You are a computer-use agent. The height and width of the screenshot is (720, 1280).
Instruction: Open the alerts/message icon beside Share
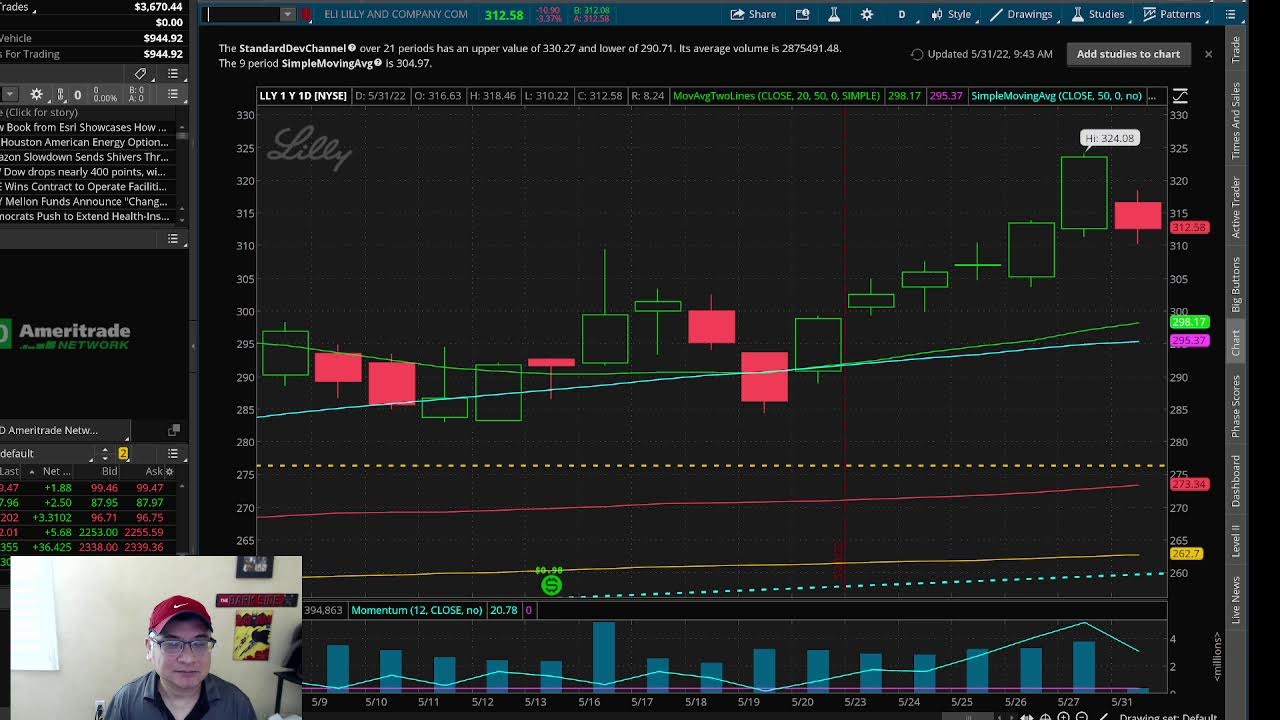[802, 14]
